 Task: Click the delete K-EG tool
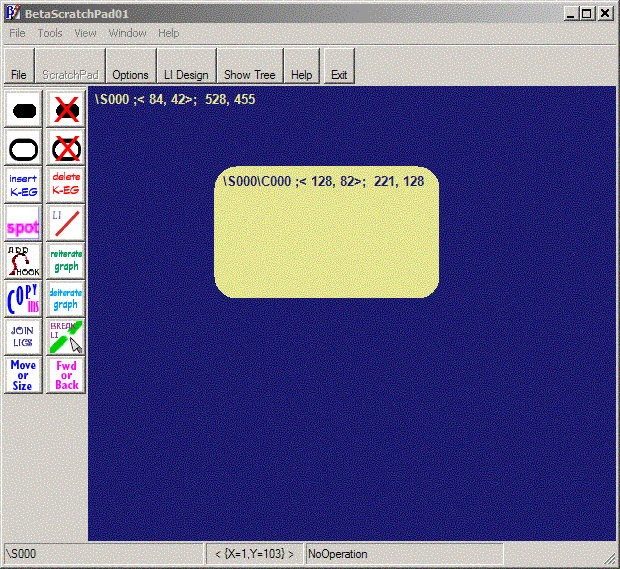coord(66,185)
